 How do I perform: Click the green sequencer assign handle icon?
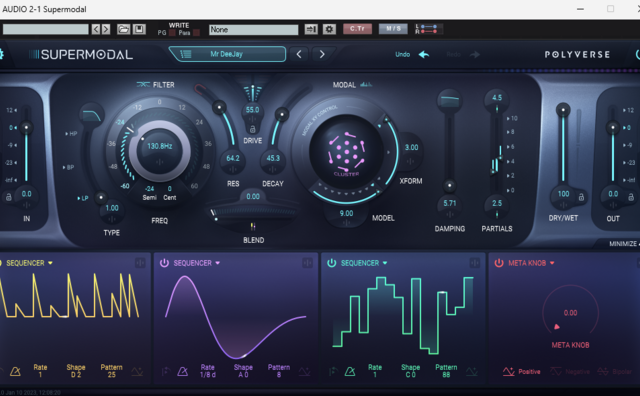(475, 263)
